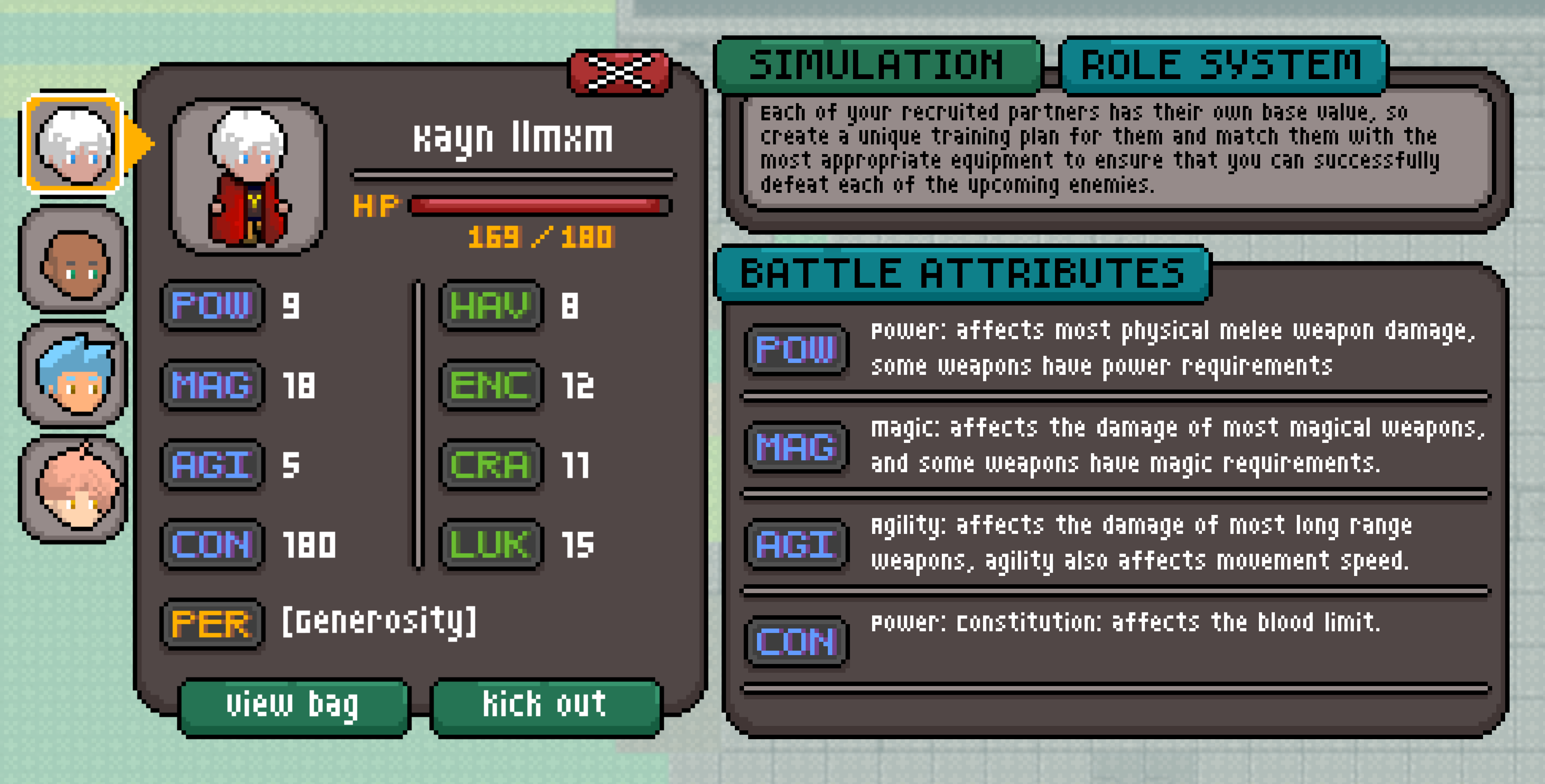
Task: Click the AGI stat badge showing 5
Action: 212,465
